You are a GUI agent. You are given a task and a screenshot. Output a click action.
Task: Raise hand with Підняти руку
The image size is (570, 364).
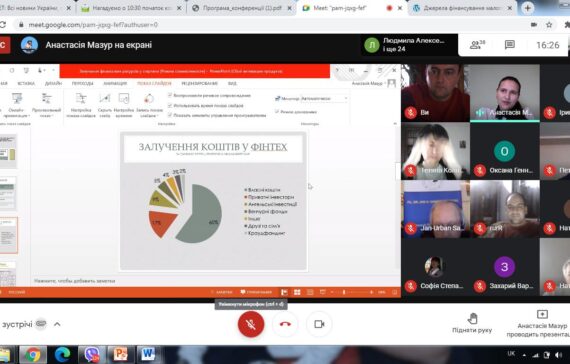pos(472,323)
